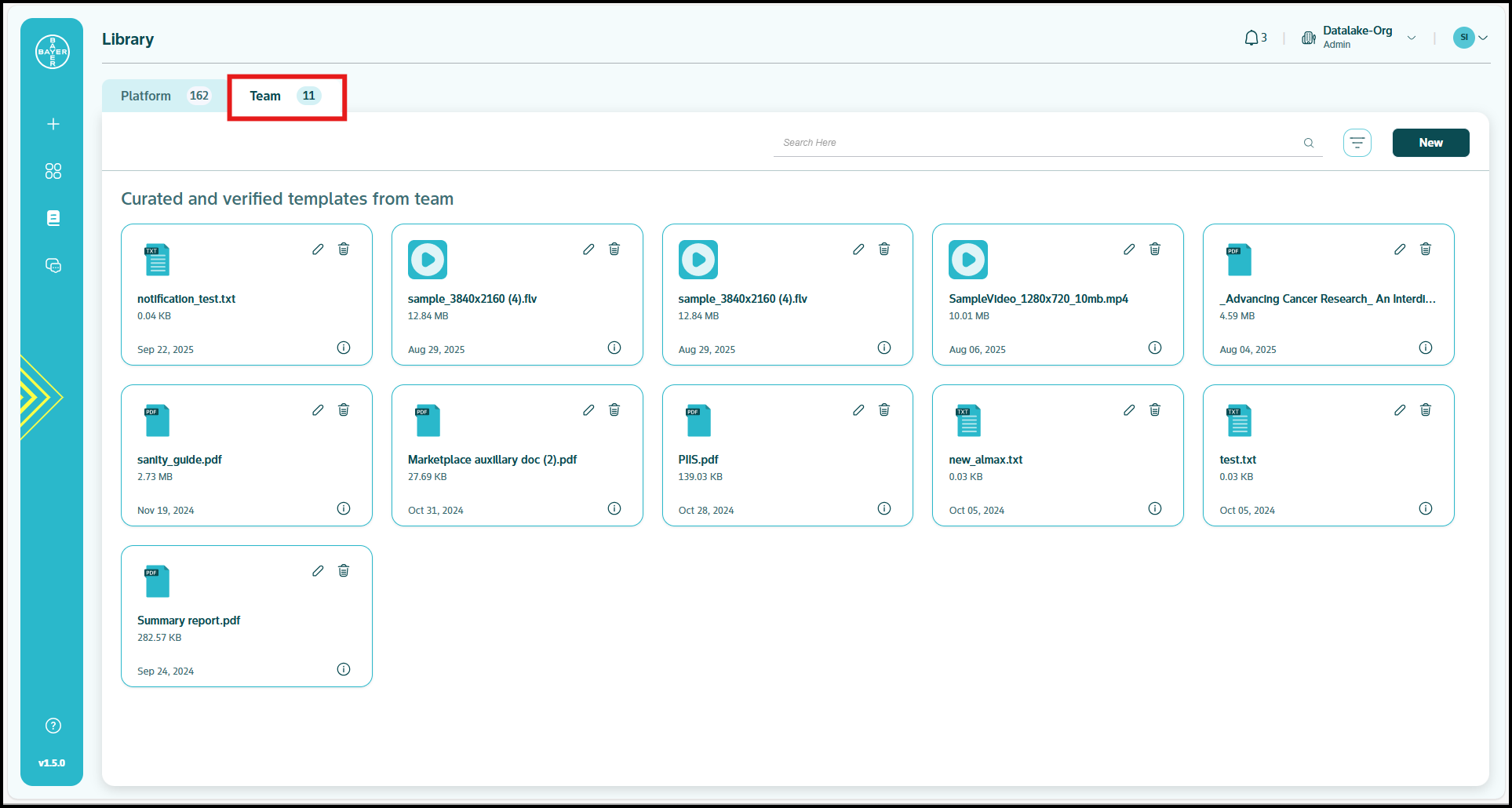Click the notifications bell icon

(x=1251, y=38)
